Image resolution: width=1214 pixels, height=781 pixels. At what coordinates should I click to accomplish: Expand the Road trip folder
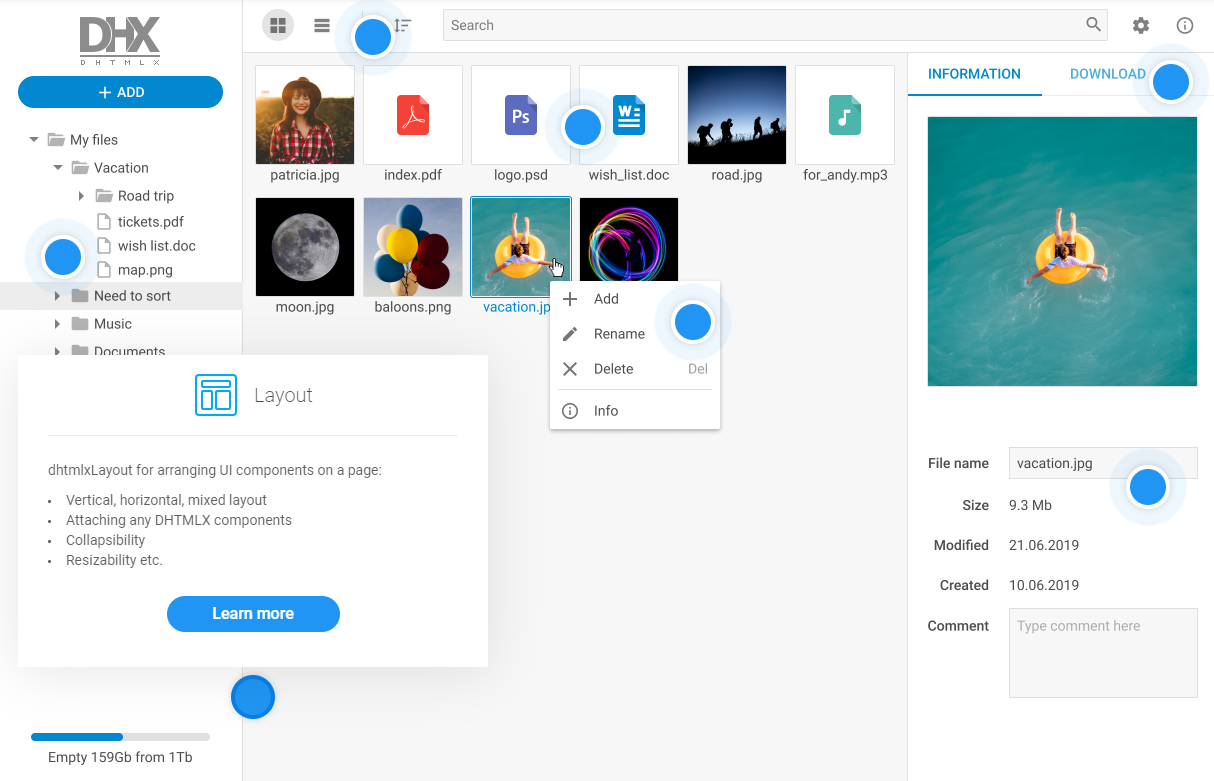click(82, 196)
